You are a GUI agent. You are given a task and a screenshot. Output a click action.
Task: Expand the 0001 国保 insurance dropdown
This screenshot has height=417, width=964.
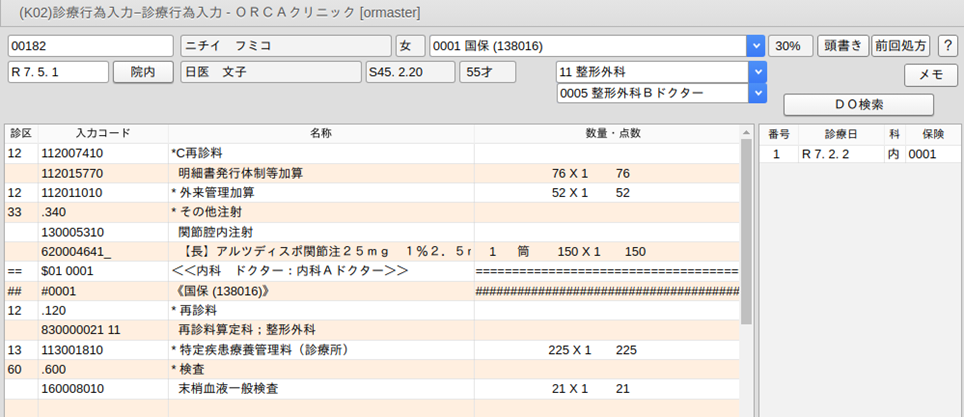click(x=756, y=47)
